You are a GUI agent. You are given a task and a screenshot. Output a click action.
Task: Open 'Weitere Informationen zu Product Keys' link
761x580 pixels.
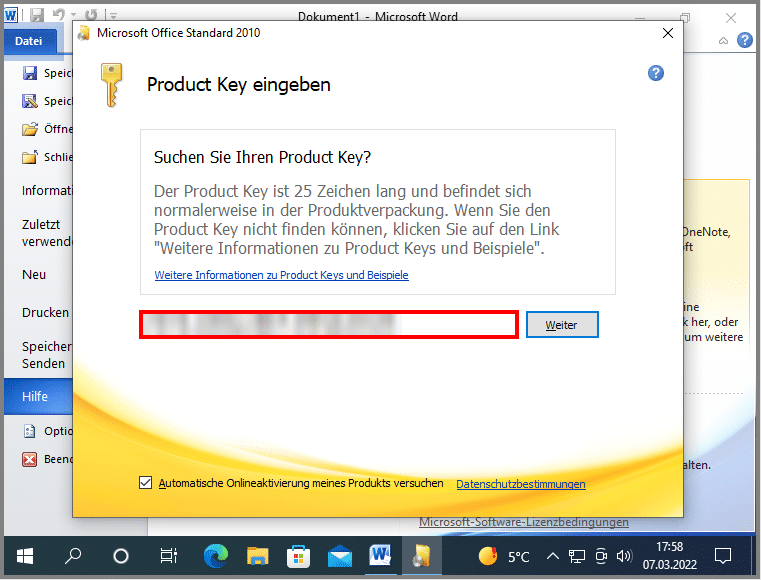(281, 275)
